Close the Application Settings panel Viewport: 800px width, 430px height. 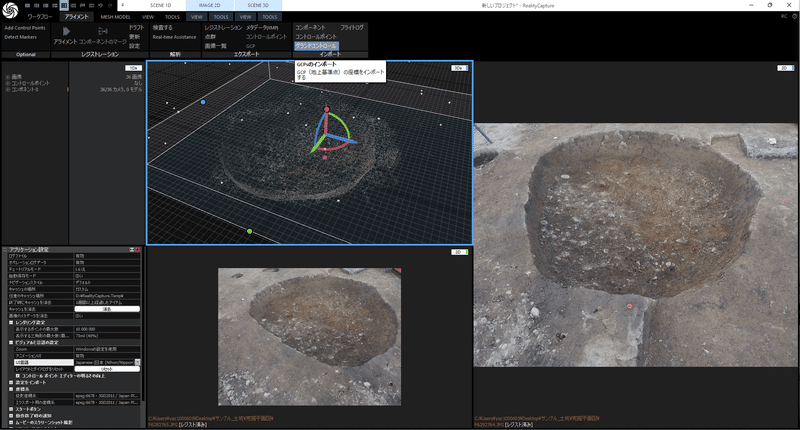(x=137, y=249)
